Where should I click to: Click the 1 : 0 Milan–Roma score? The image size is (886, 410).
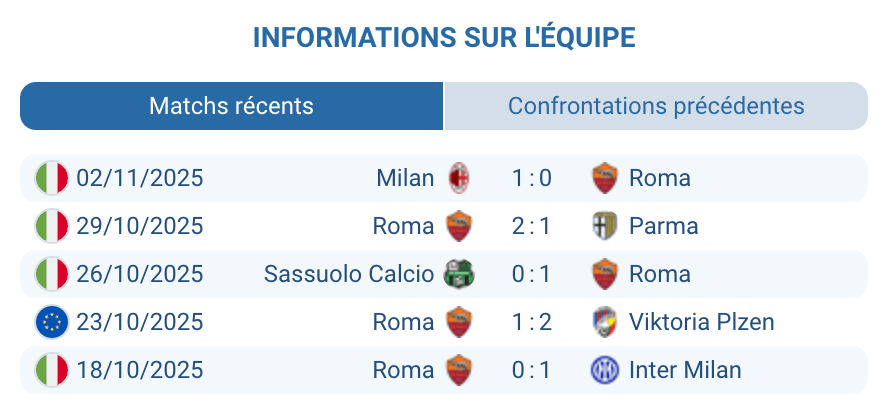click(531, 178)
